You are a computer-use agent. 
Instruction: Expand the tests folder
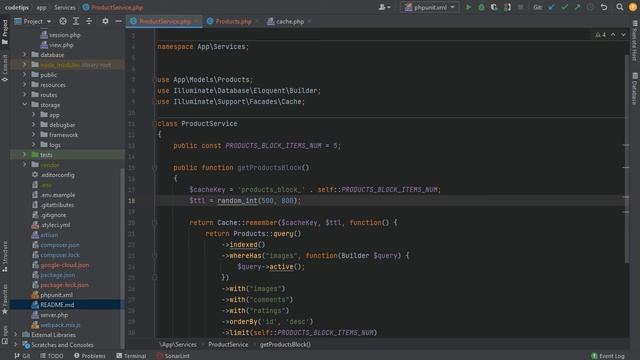click(24, 155)
